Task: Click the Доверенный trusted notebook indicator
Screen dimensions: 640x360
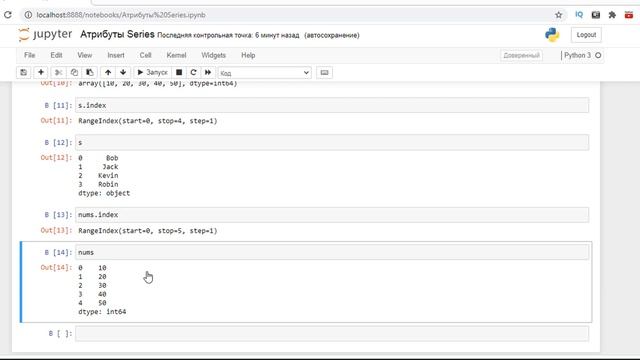Action: [x=521, y=55]
